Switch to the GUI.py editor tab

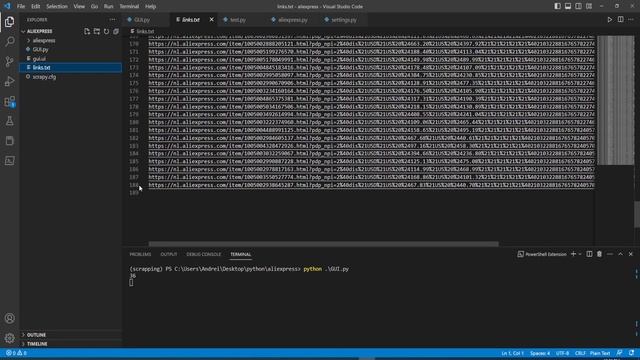142,20
